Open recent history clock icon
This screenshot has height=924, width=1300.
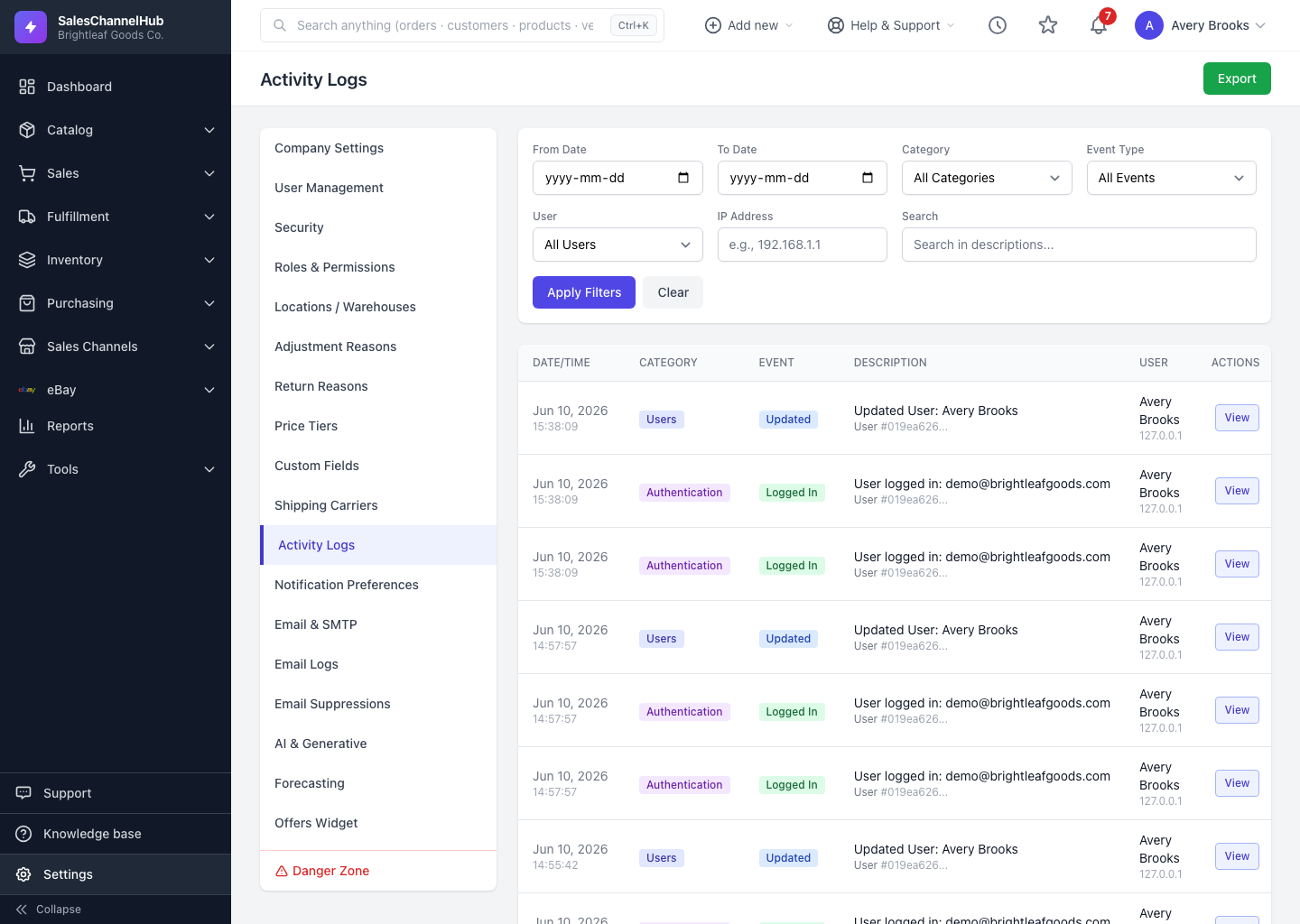998,25
